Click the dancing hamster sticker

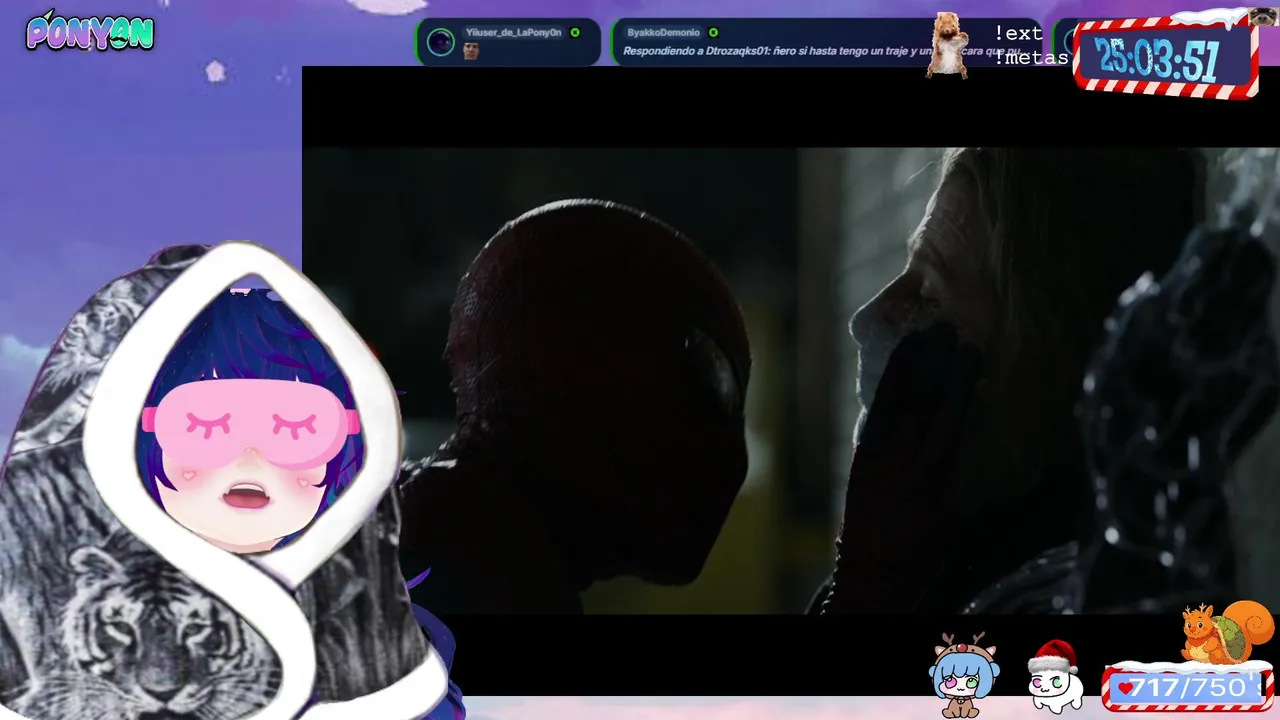[x=947, y=45]
